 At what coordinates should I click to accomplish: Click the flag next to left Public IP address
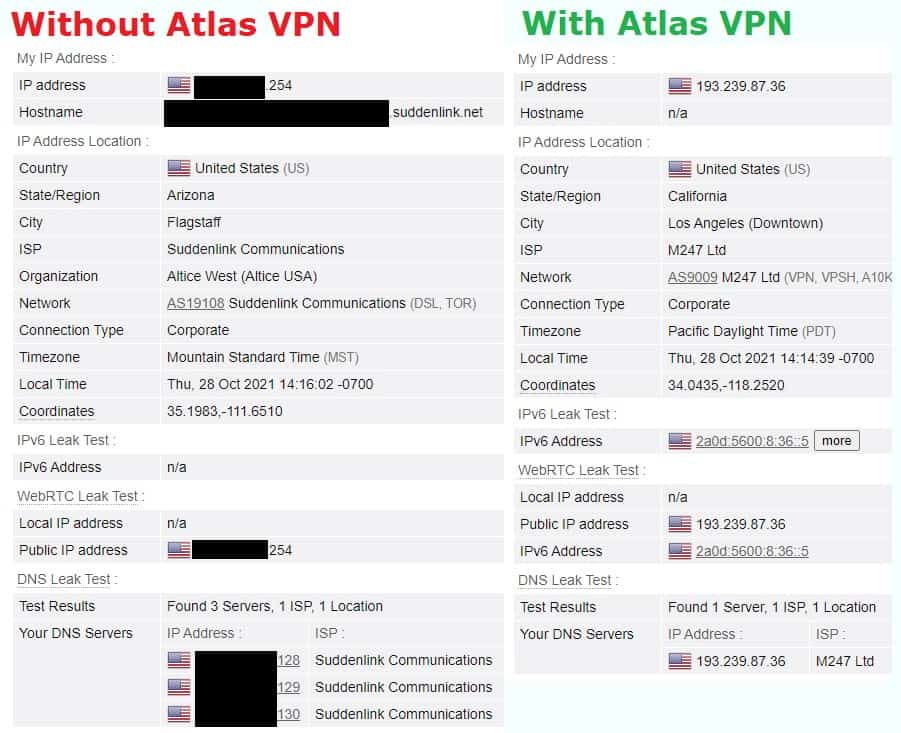click(x=179, y=550)
